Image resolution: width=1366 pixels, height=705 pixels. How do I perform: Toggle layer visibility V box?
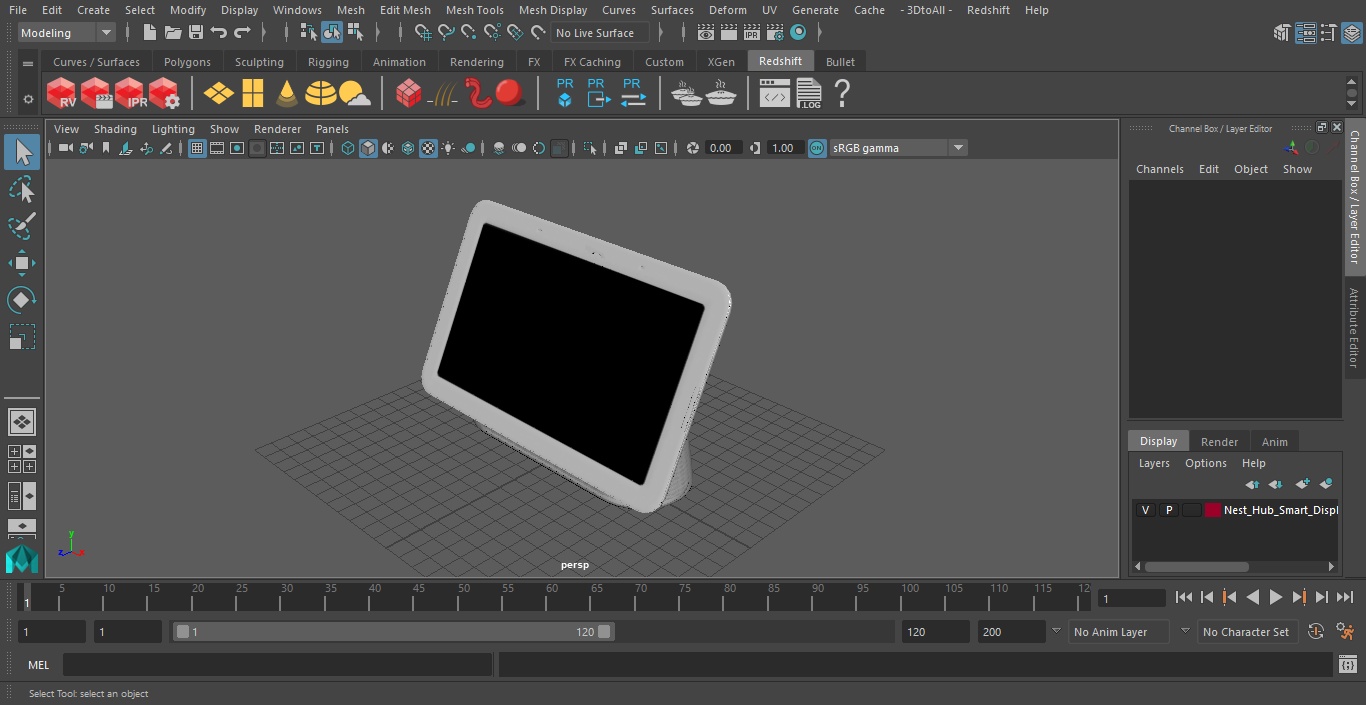pos(1145,510)
